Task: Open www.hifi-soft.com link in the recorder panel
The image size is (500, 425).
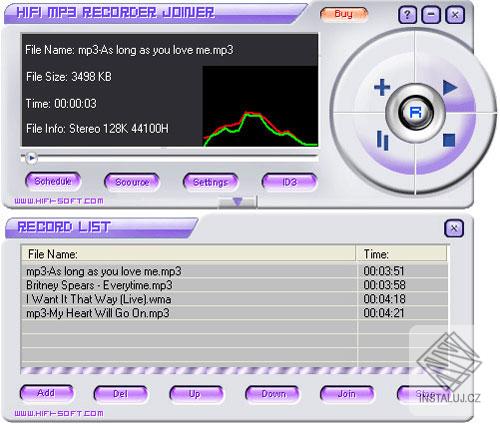Action: click(59, 201)
